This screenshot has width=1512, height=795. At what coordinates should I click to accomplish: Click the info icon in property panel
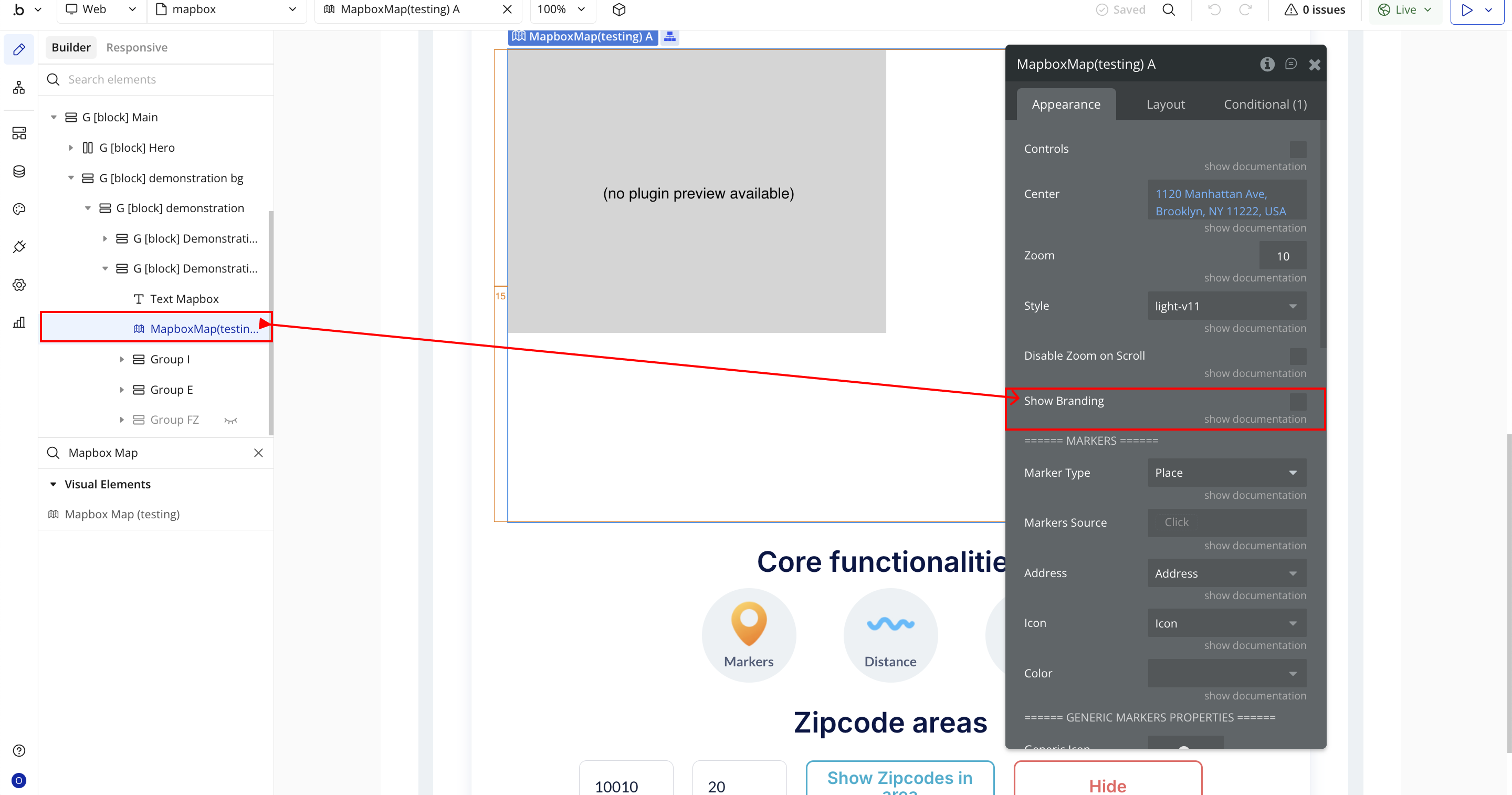pos(1267,64)
